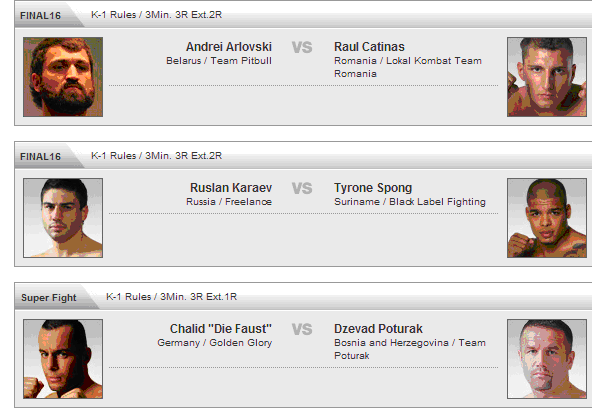Click the VS between Chalid and Poturak
Image resolution: width=592 pixels, height=415 pixels.
[302, 329]
